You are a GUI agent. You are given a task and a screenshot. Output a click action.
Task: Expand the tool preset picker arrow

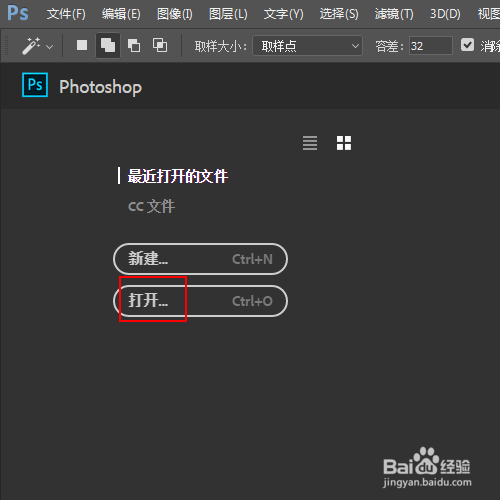[x=50, y=47]
